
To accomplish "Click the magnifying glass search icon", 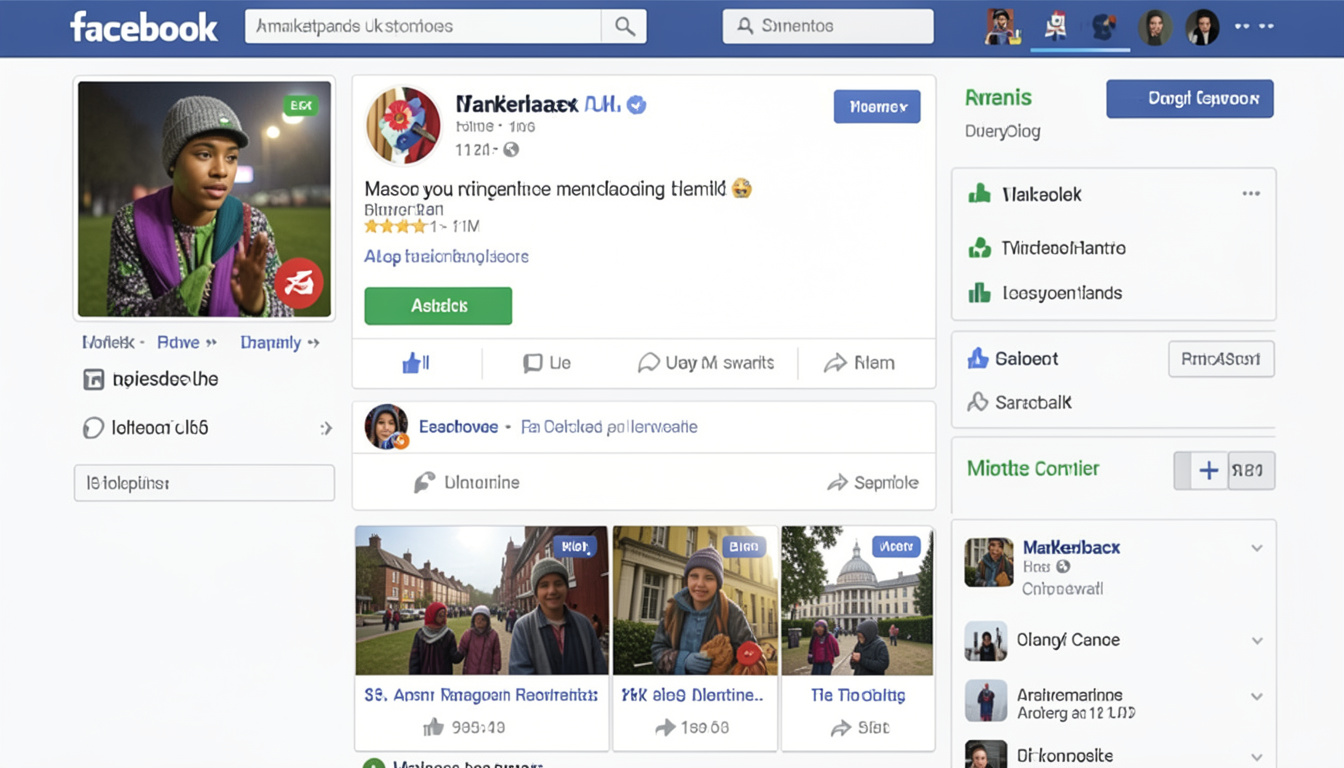I will point(625,27).
